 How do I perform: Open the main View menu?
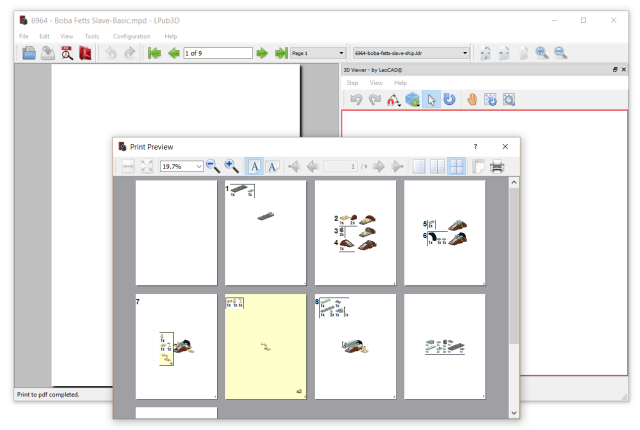pos(67,36)
